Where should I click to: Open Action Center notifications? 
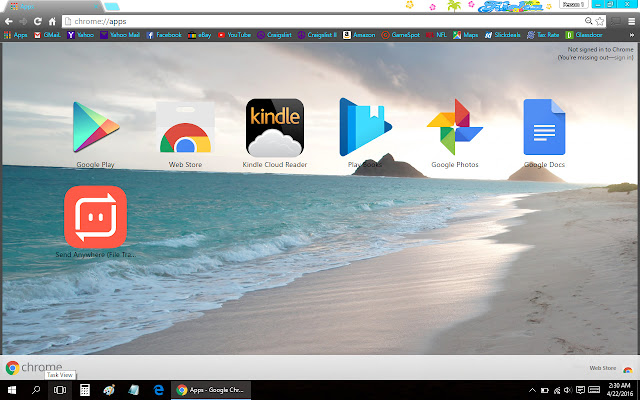pos(580,390)
